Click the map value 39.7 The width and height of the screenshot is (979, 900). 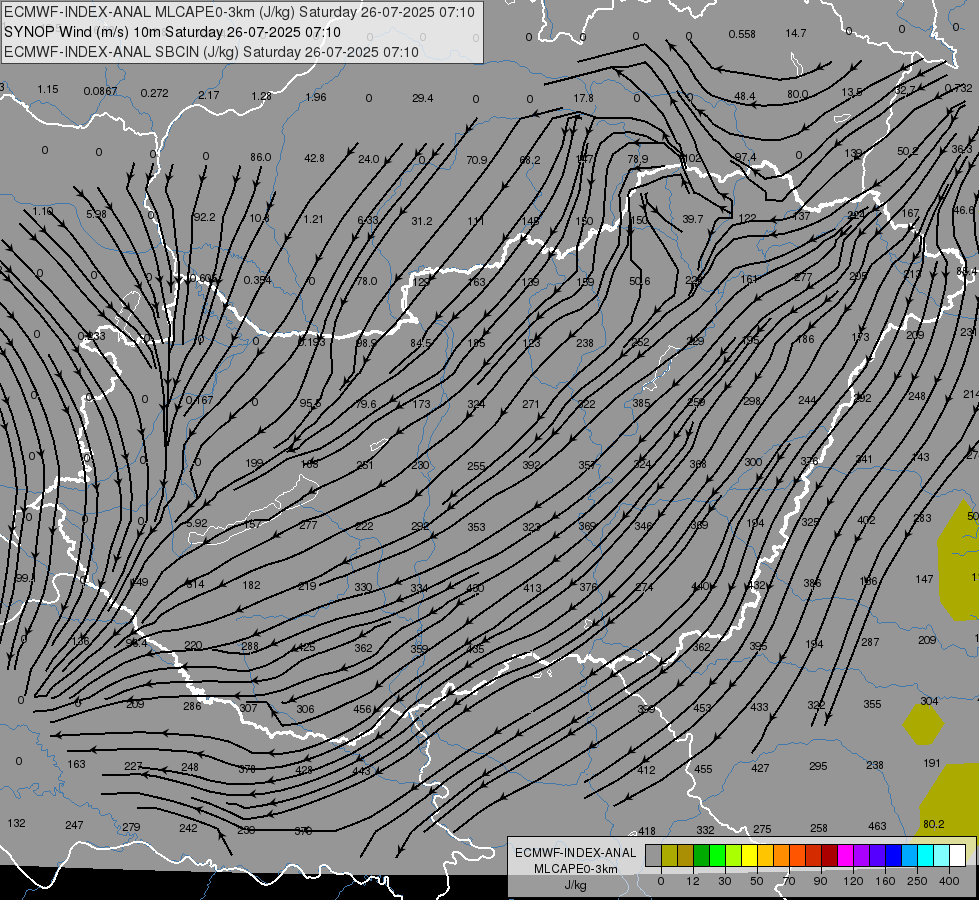tap(692, 219)
